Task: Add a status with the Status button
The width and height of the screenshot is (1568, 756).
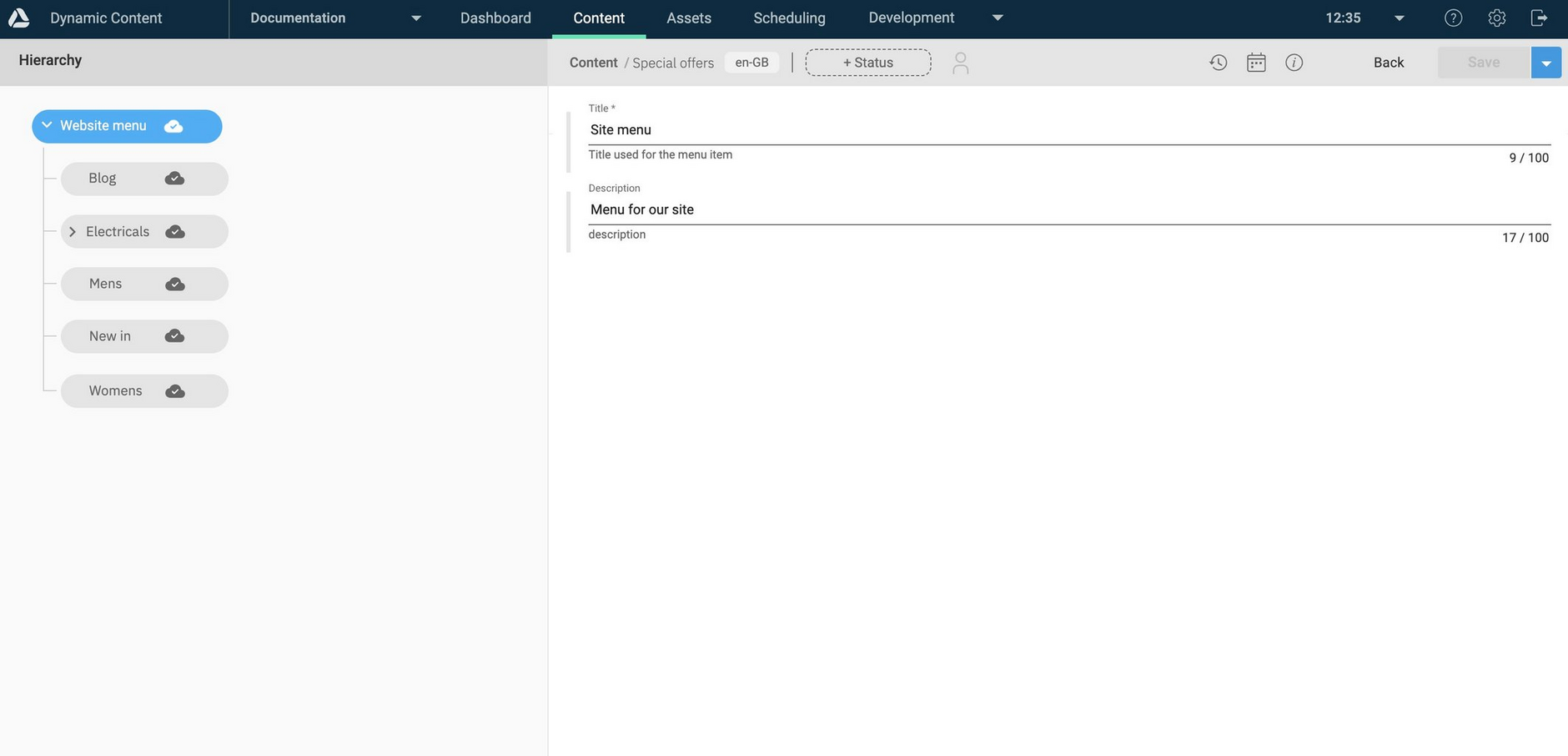Action: (x=867, y=62)
